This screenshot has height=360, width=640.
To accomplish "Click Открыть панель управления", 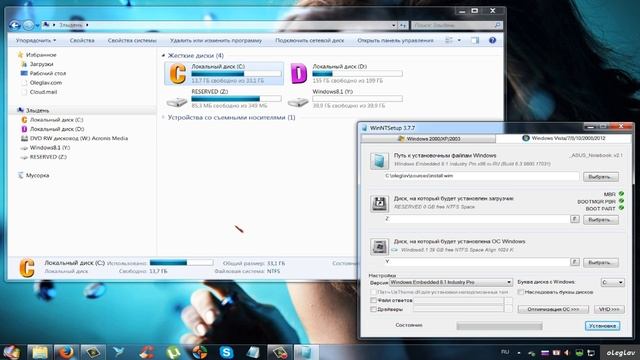I will (396, 40).
